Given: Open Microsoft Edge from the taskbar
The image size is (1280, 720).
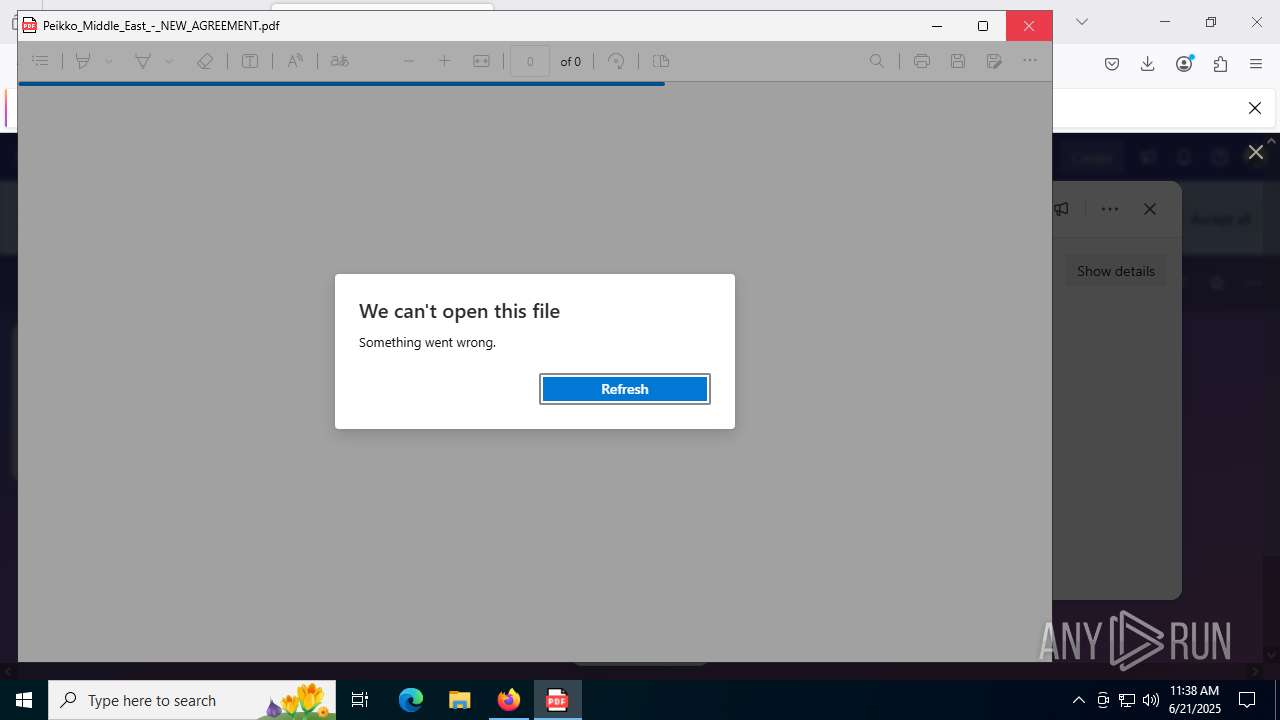Looking at the screenshot, I should click(x=411, y=700).
